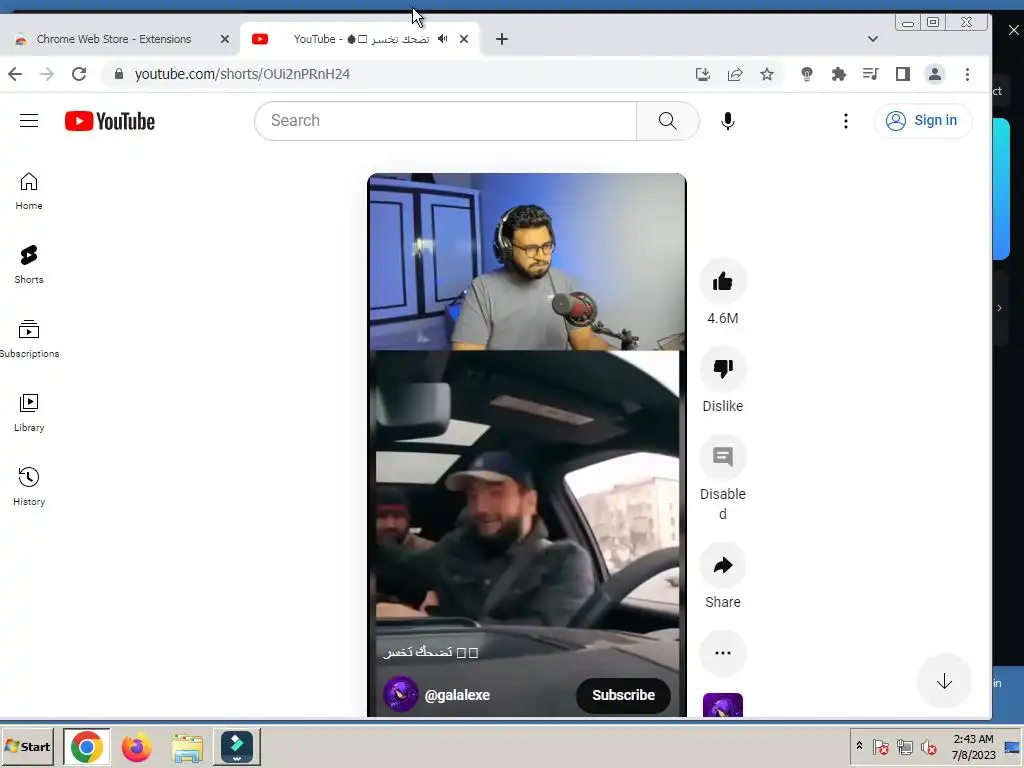Click the lightbulb extension icon
The image size is (1024, 768).
[x=807, y=74]
